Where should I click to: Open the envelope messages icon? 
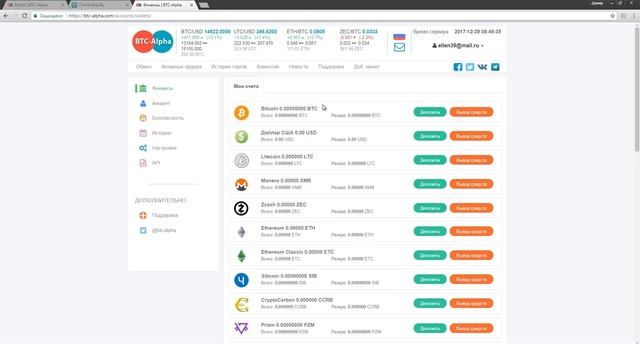pyautogui.click(x=399, y=47)
